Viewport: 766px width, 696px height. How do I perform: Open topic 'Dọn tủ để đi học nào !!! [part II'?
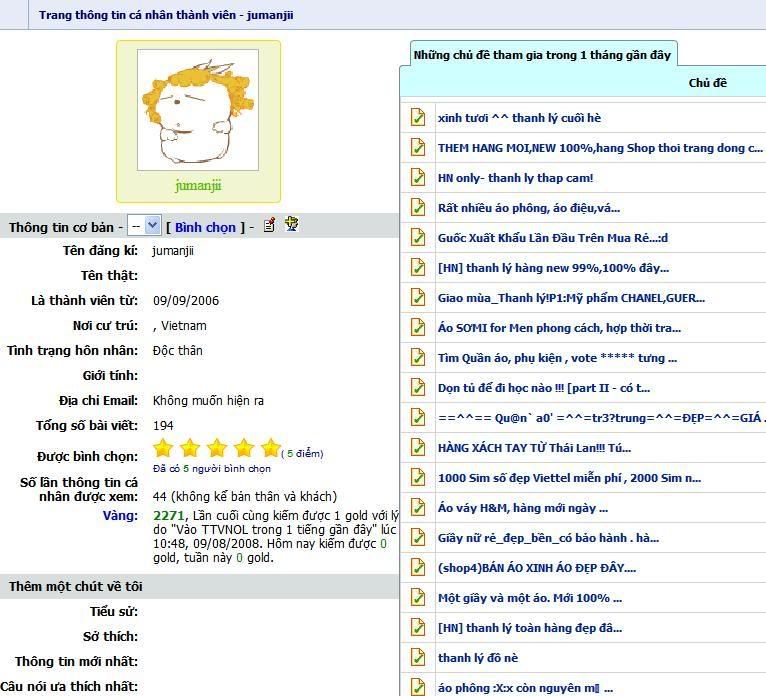[544, 388]
